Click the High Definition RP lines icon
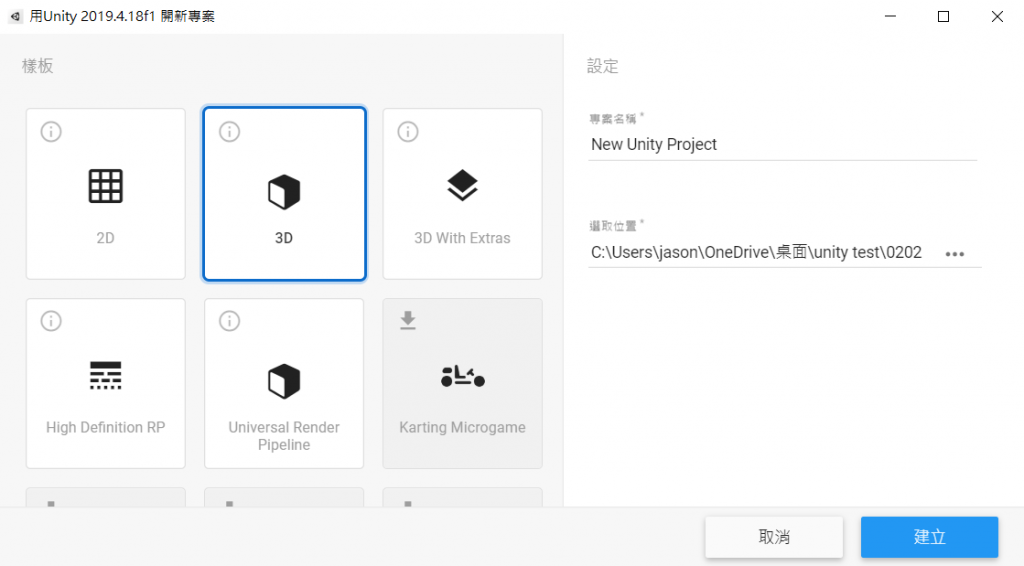 [106, 375]
